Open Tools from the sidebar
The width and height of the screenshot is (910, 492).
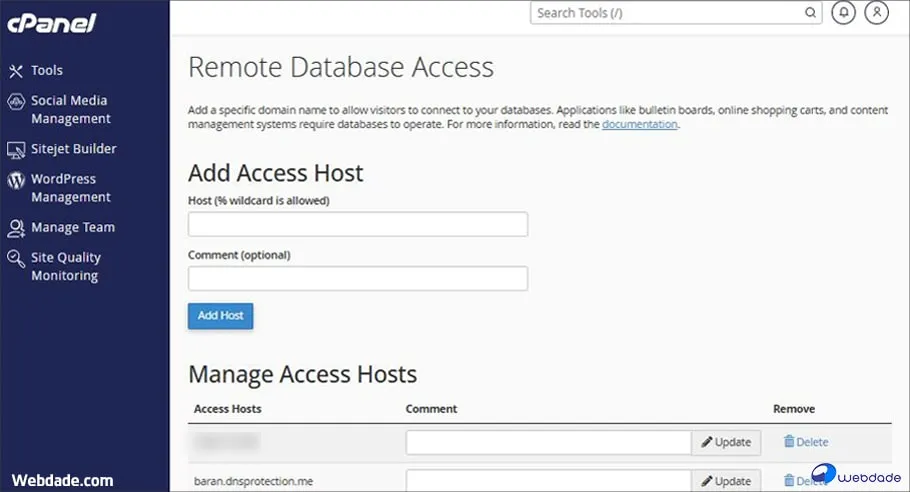tap(47, 71)
